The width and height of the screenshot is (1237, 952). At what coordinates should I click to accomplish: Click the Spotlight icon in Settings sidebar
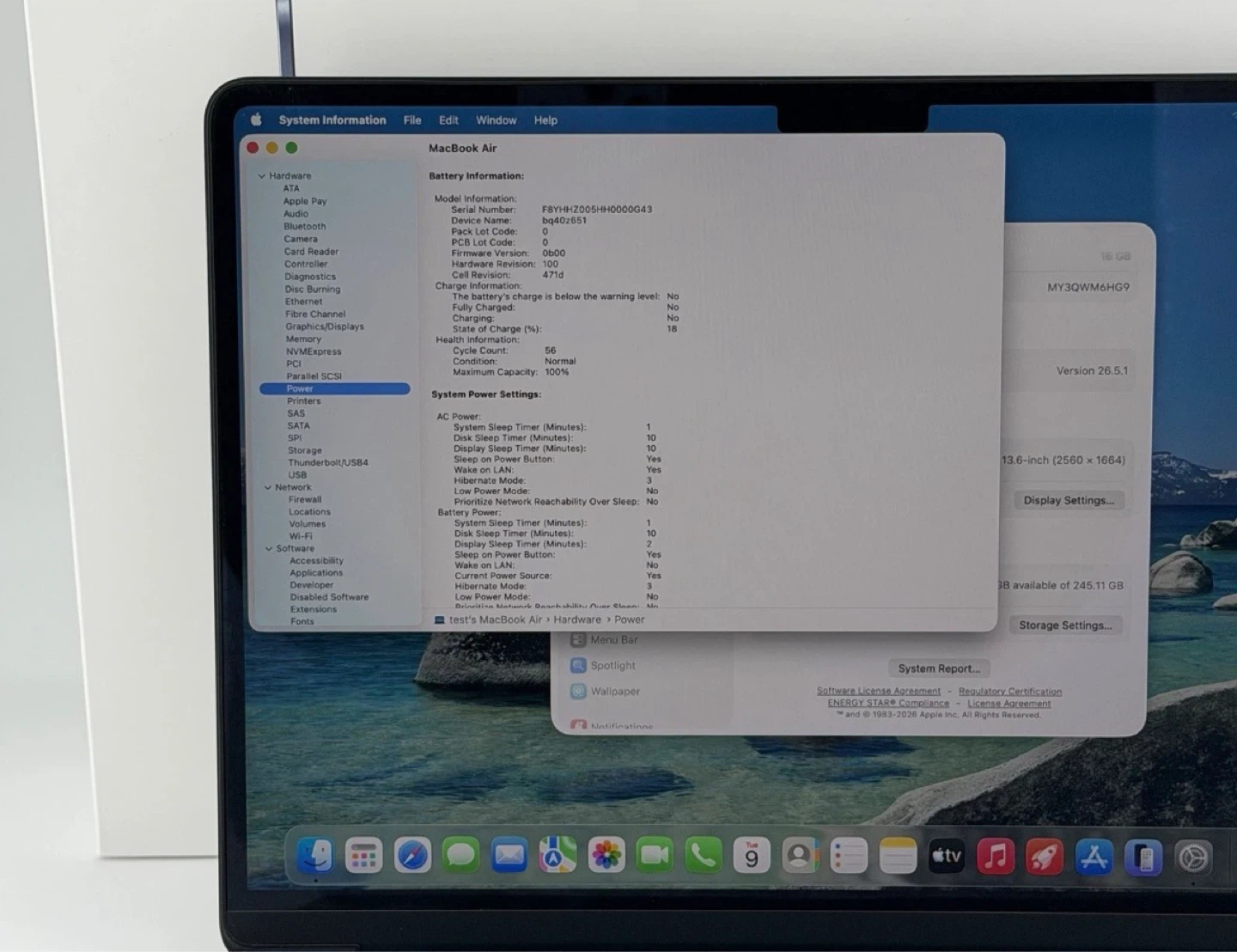[x=578, y=665]
